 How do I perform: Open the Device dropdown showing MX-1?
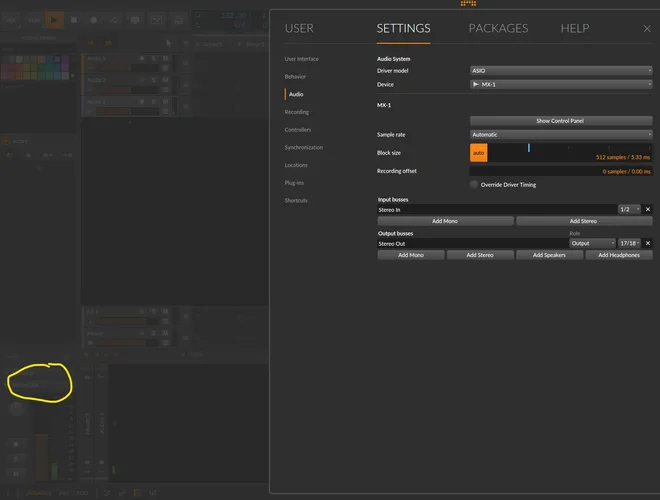click(560, 85)
